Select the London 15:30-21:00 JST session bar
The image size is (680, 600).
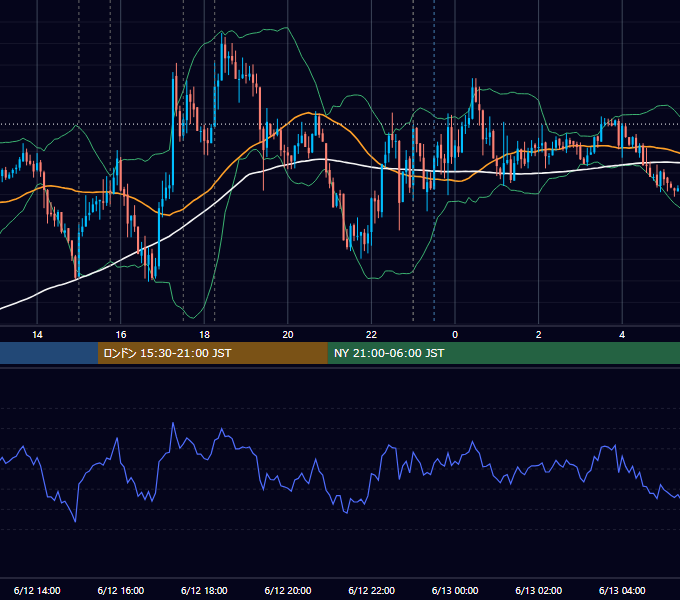212,353
